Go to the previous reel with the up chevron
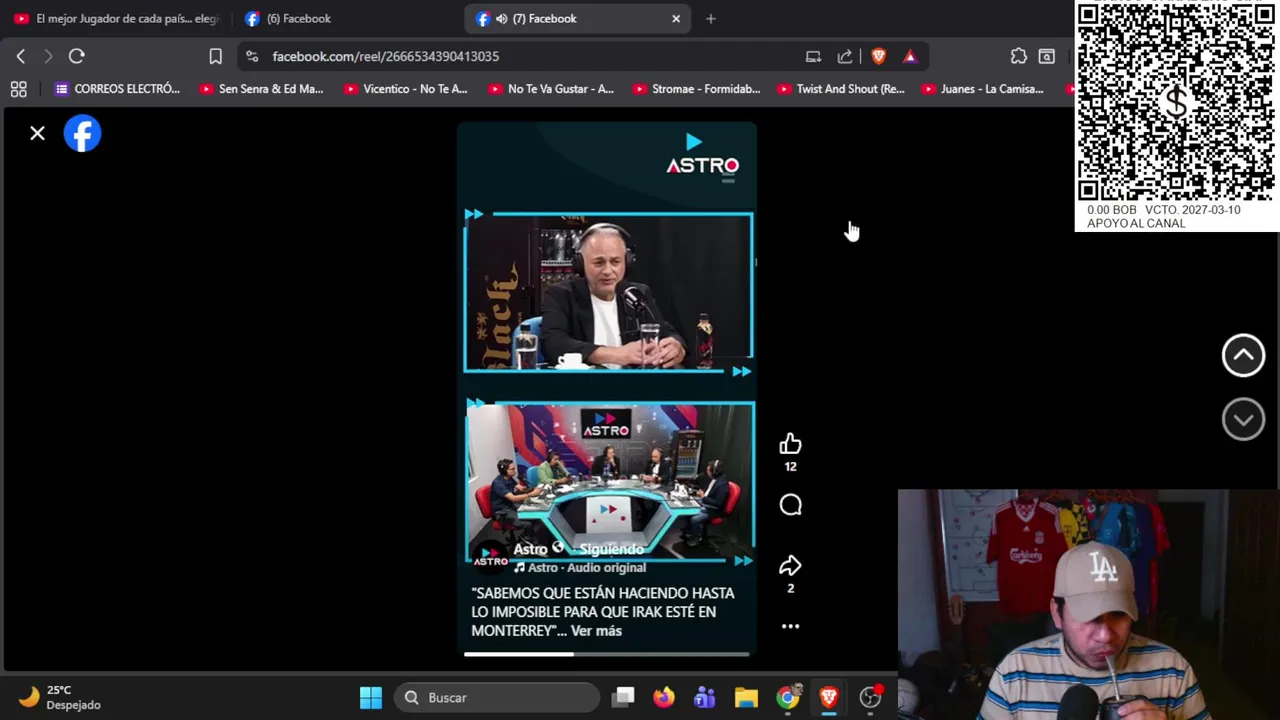 point(1243,355)
